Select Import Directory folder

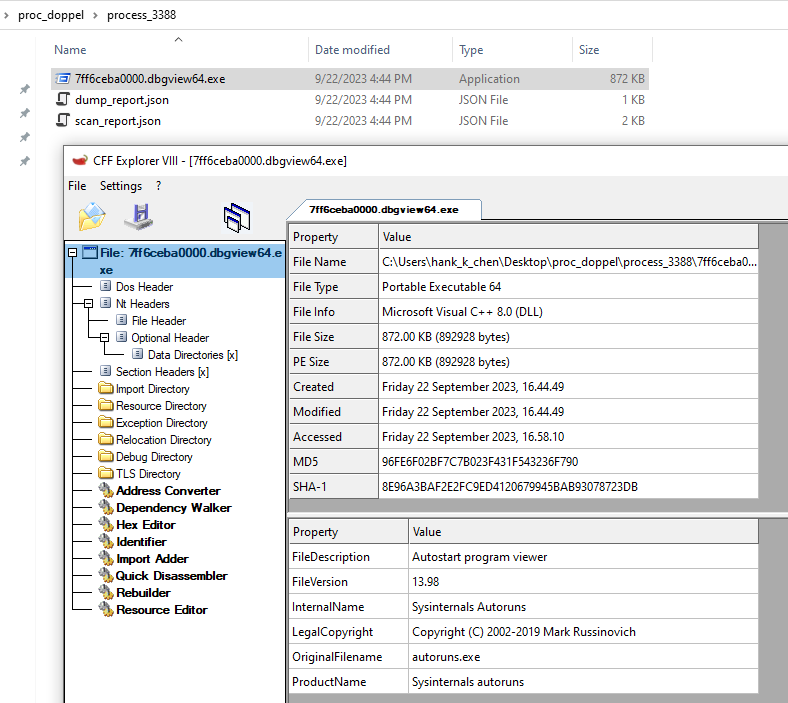152,389
